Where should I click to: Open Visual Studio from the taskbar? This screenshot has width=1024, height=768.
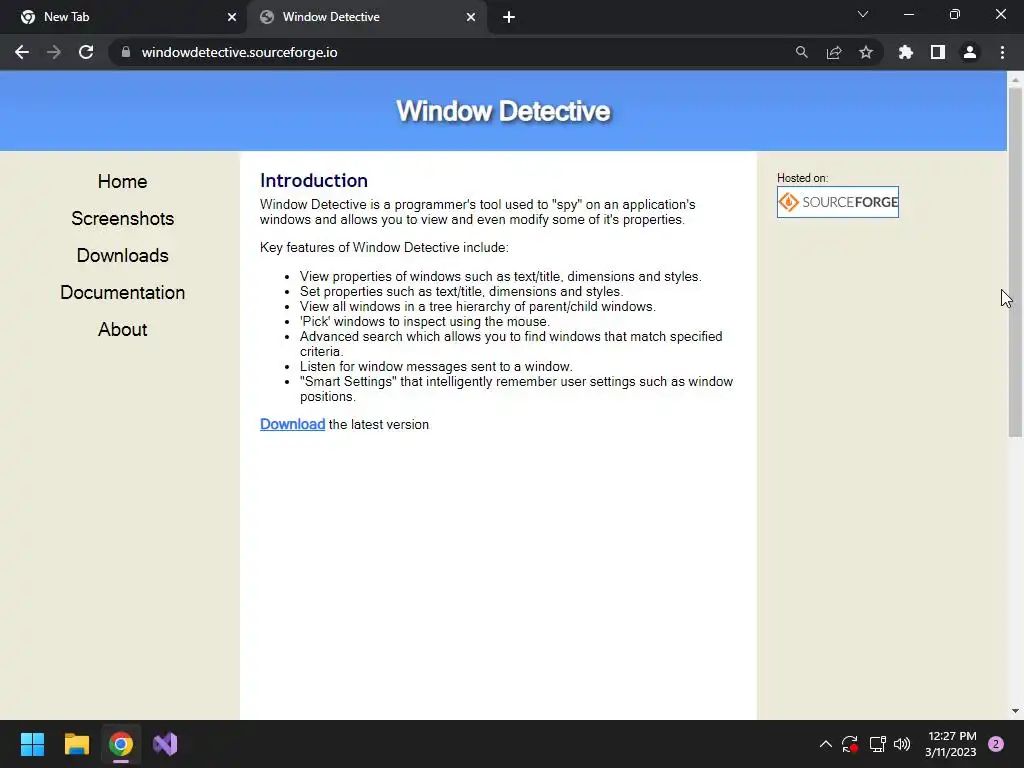[x=165, y=744]
